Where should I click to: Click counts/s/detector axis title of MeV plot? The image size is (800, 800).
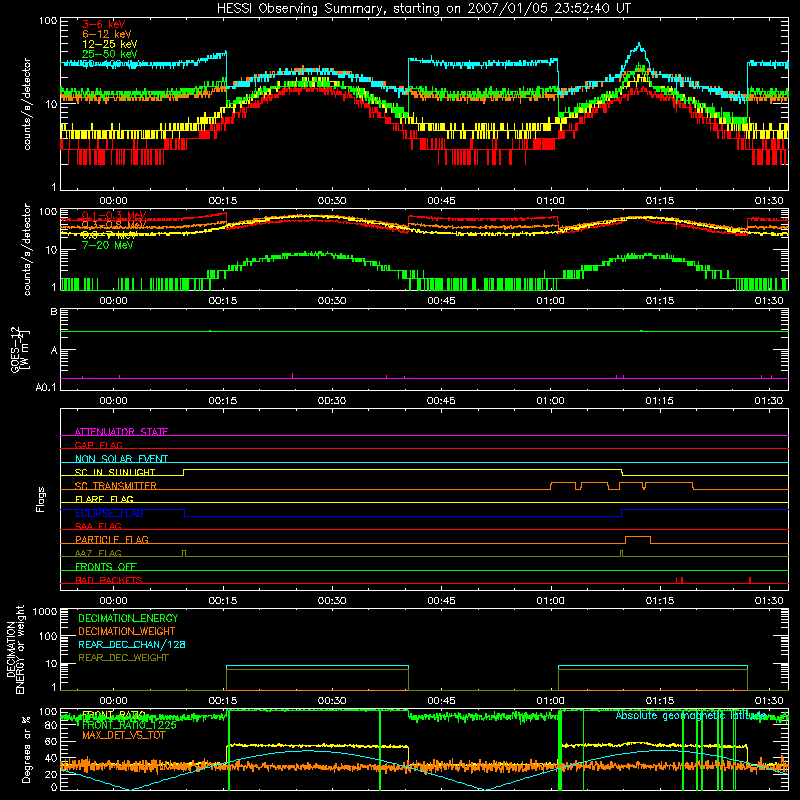pyautogui.click(x=27, y=249)
